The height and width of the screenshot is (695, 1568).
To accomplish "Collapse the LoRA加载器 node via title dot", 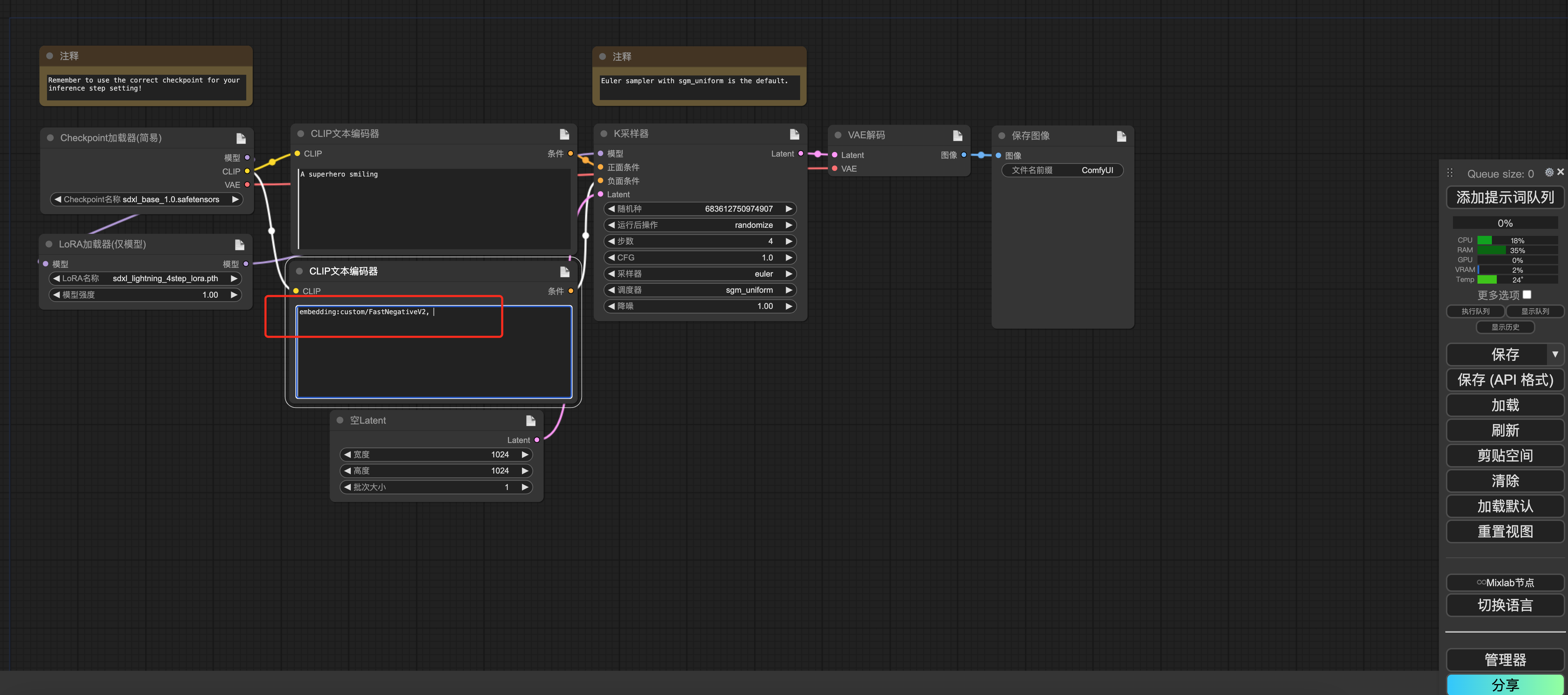I will click(x=49, y=244).
